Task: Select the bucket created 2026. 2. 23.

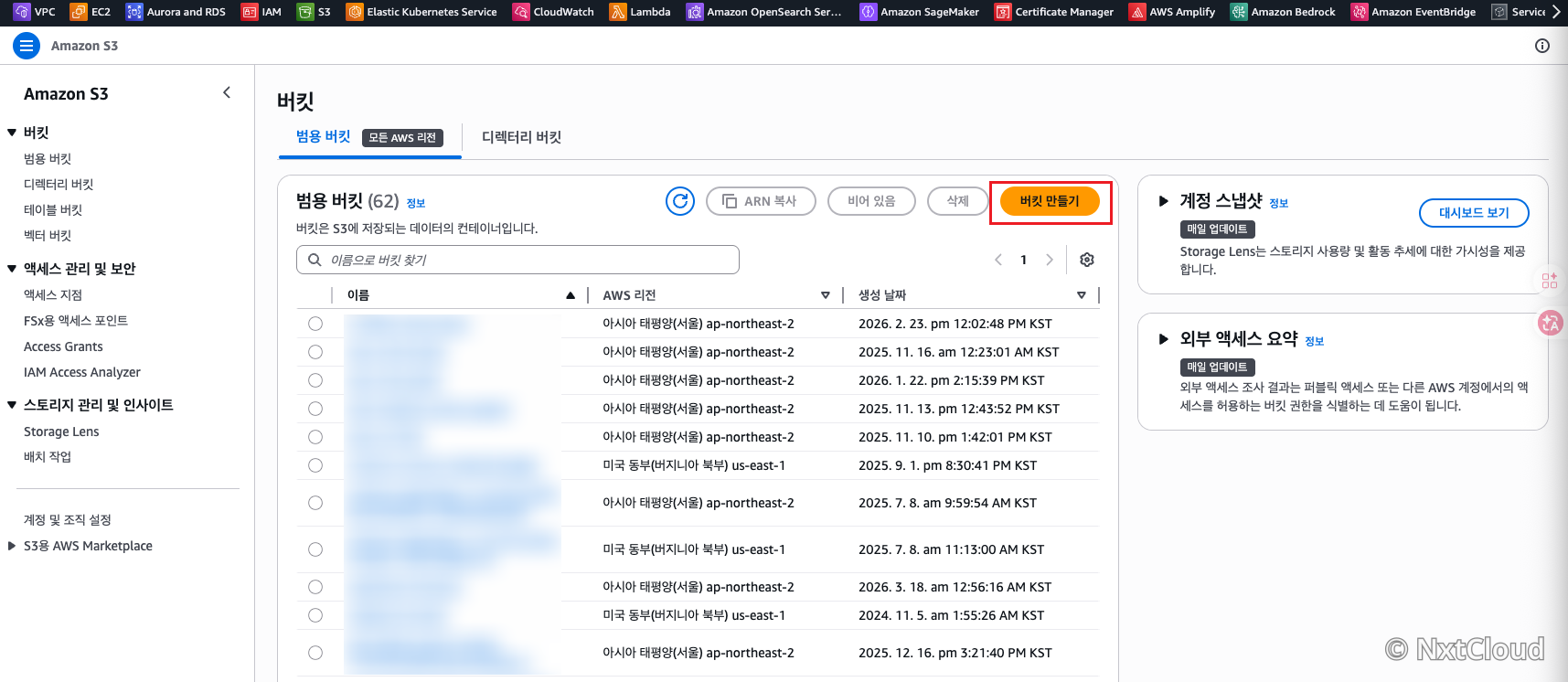Action: 315,324
